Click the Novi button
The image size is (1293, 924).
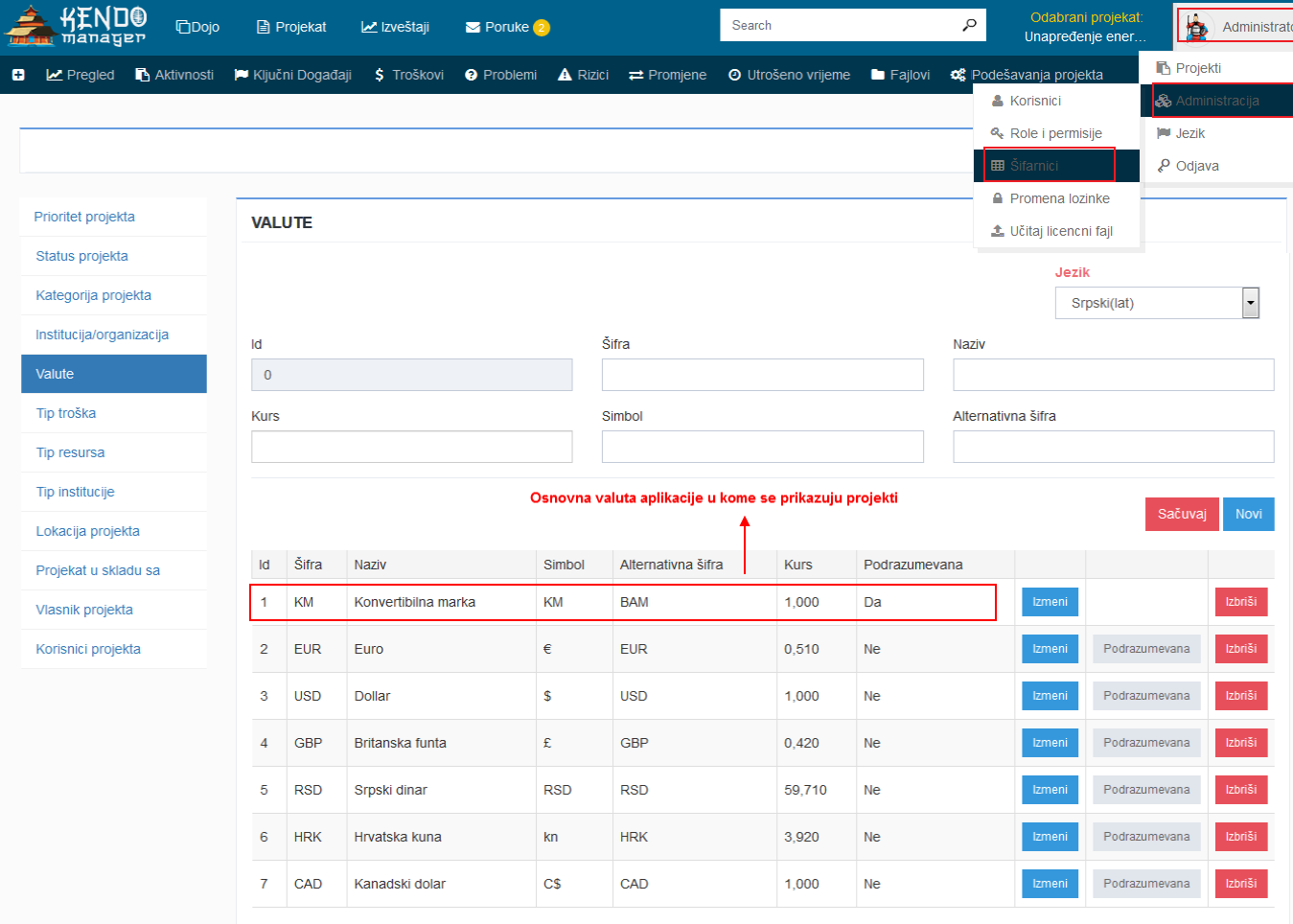tap(1248, 514)
